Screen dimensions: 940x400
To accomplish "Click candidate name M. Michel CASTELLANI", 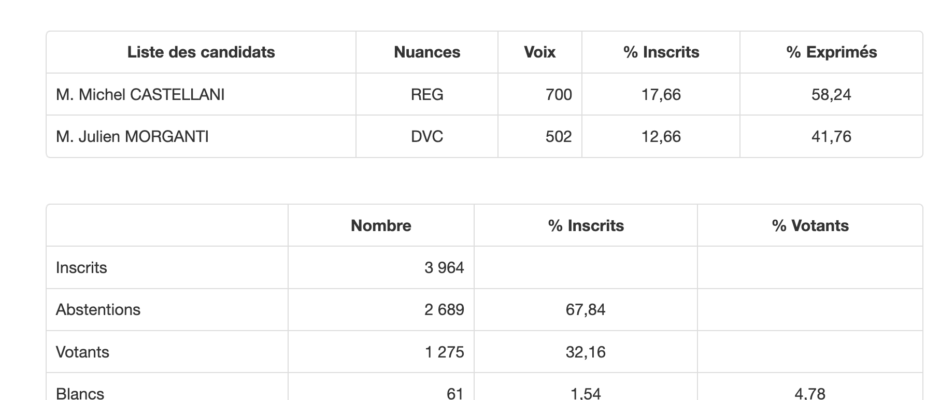I will 140,95.
